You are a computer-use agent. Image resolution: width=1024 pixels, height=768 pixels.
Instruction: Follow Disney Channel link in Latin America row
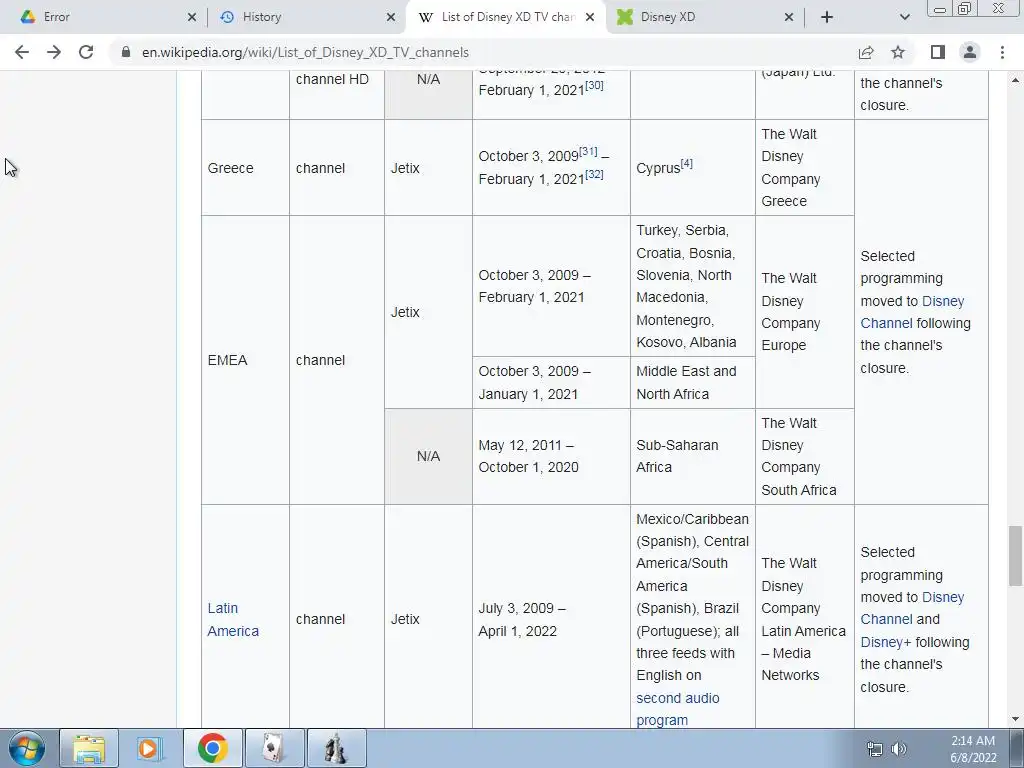pos(912,608)
